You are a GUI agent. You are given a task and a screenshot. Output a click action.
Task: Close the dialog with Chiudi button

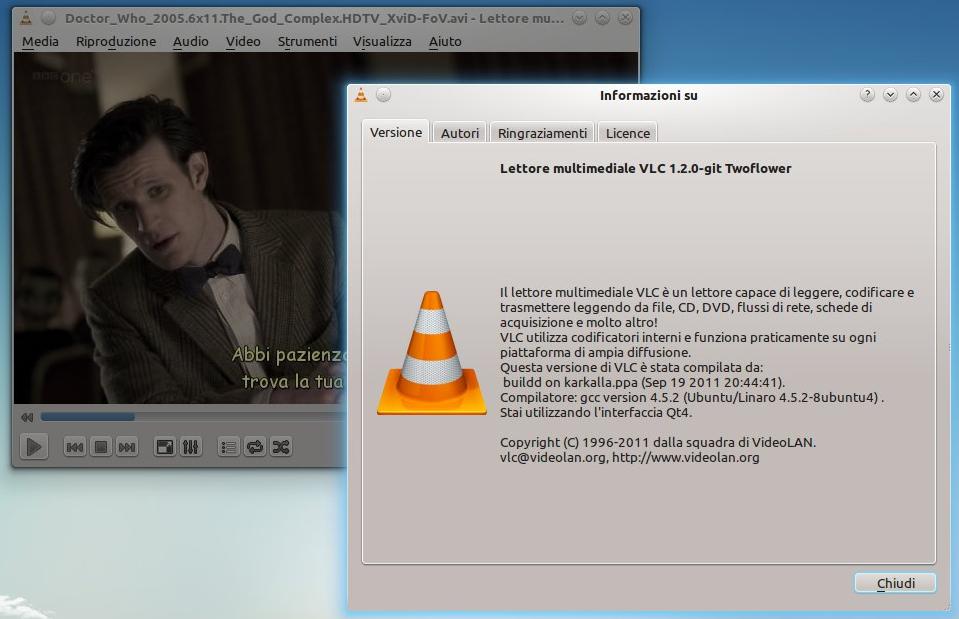(x=895, y=584)
